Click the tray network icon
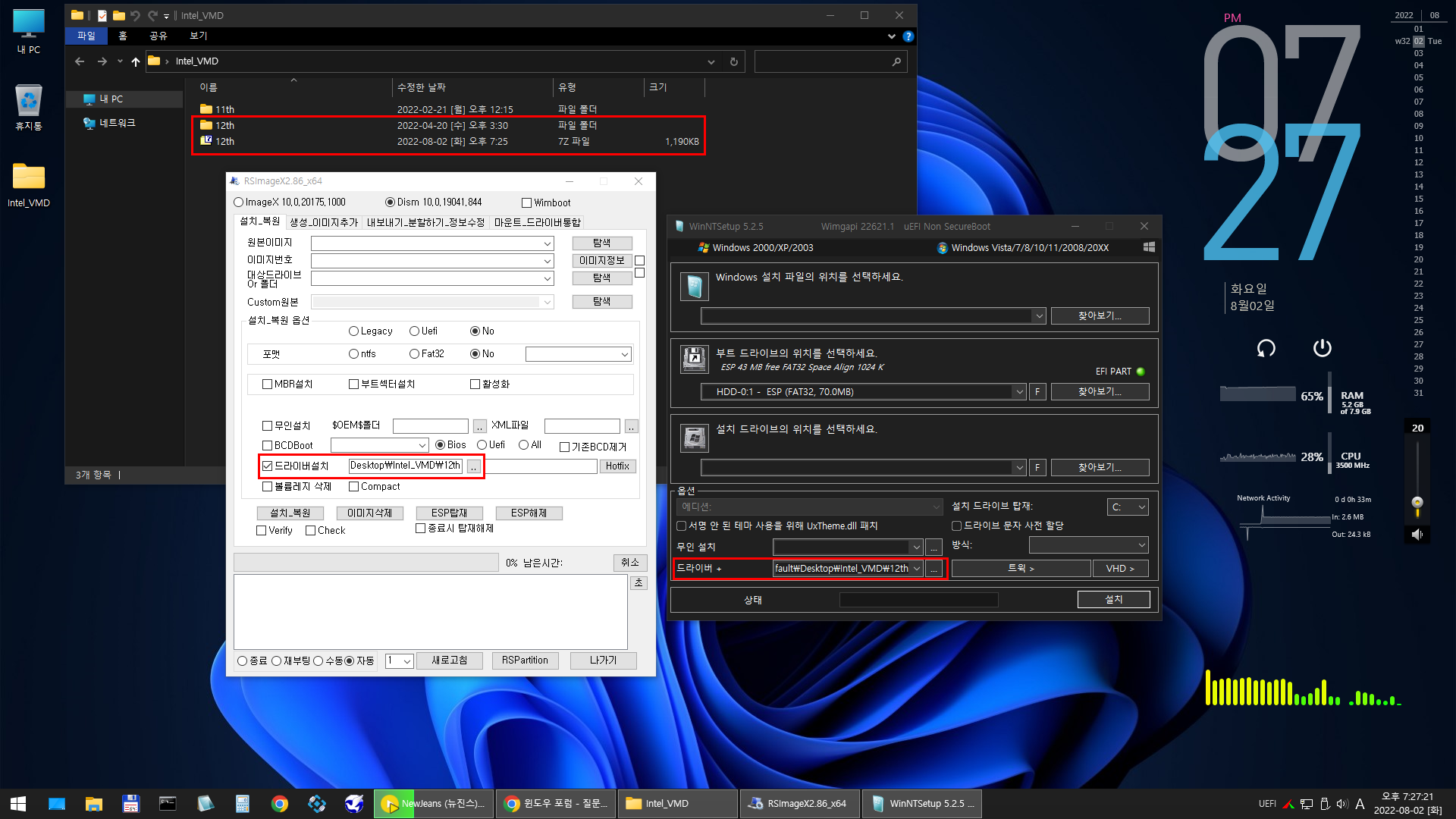 1307,804
